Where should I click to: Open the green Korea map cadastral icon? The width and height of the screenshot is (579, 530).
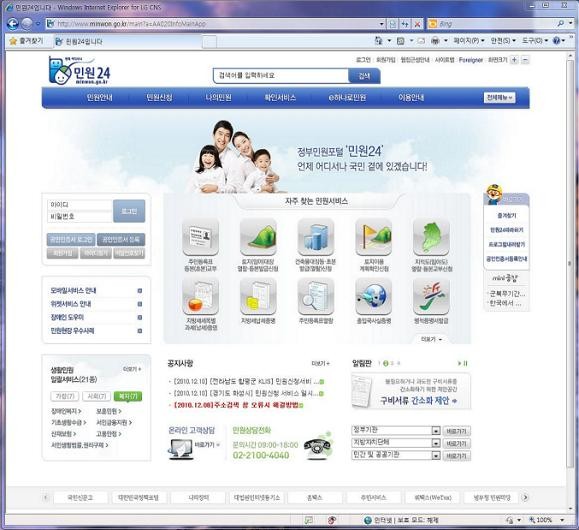(x=431, y=237)
